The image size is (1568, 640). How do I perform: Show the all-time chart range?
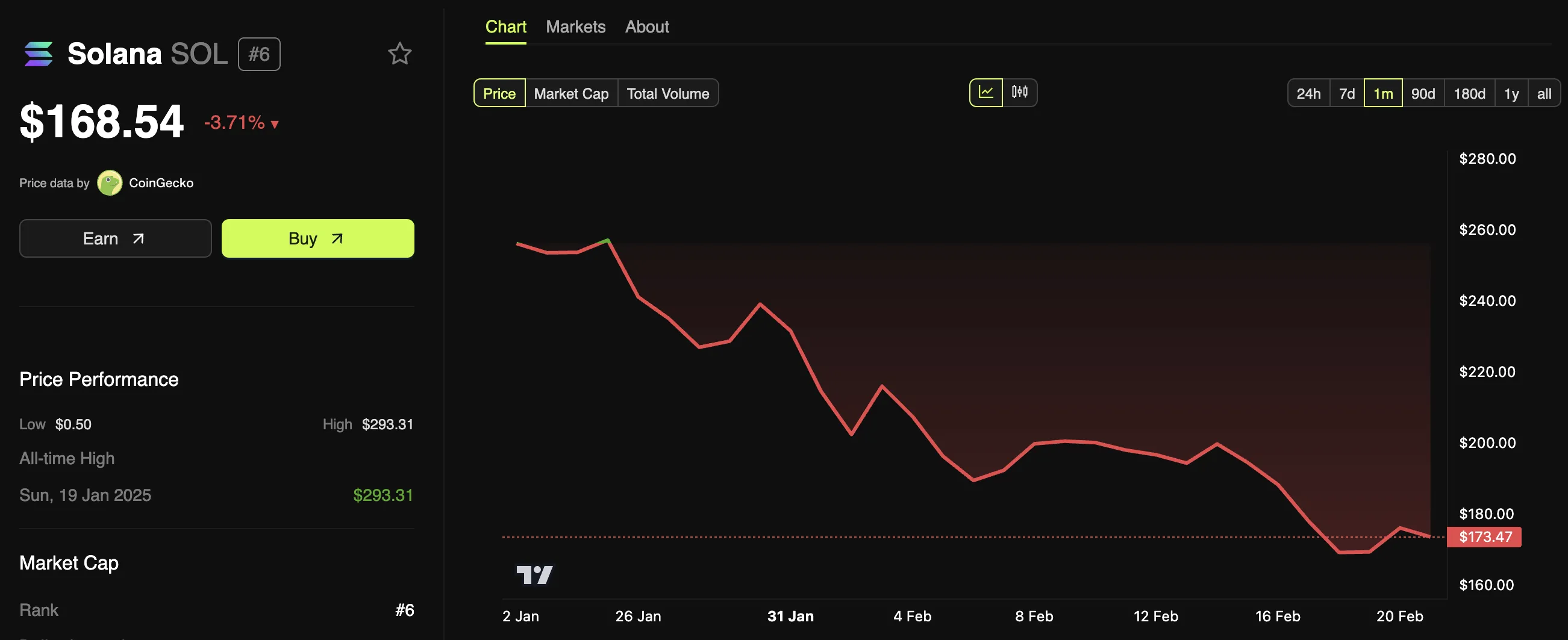tap(1544, 93)
